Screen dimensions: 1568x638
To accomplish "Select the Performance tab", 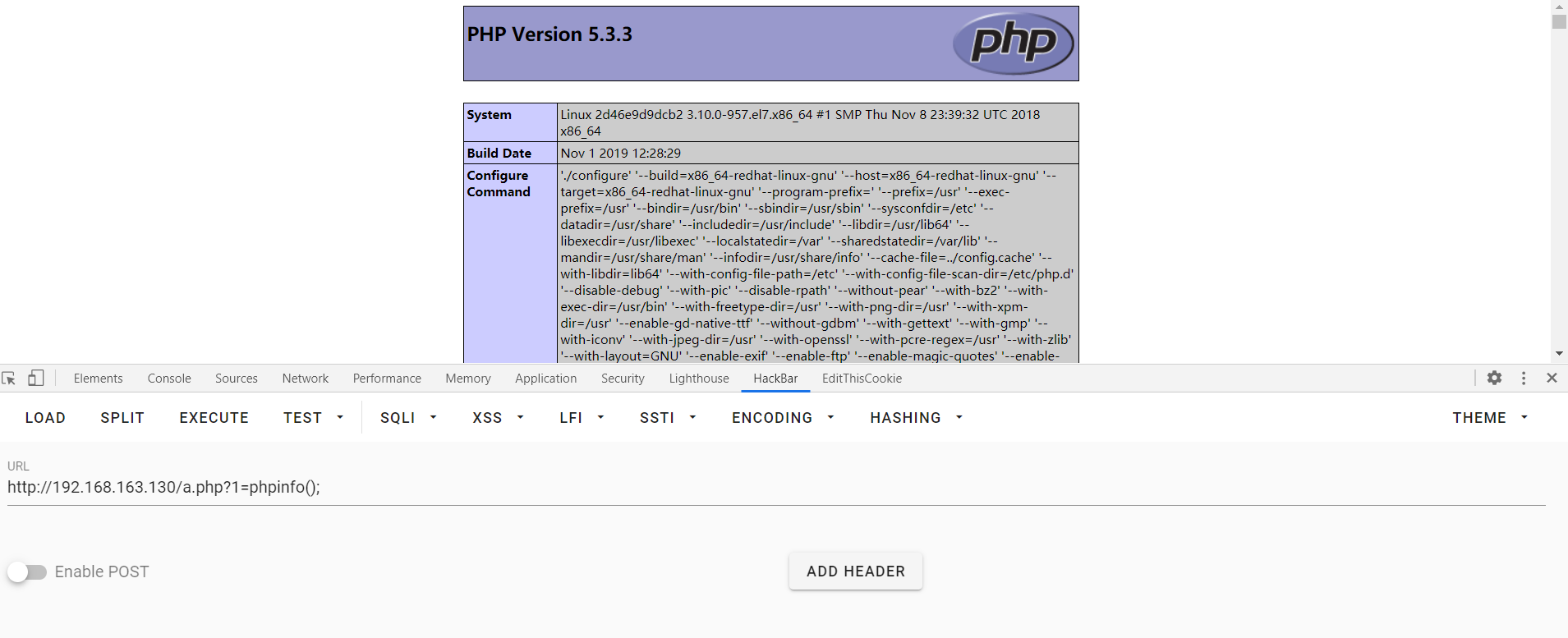I will (x=387, y=379).
